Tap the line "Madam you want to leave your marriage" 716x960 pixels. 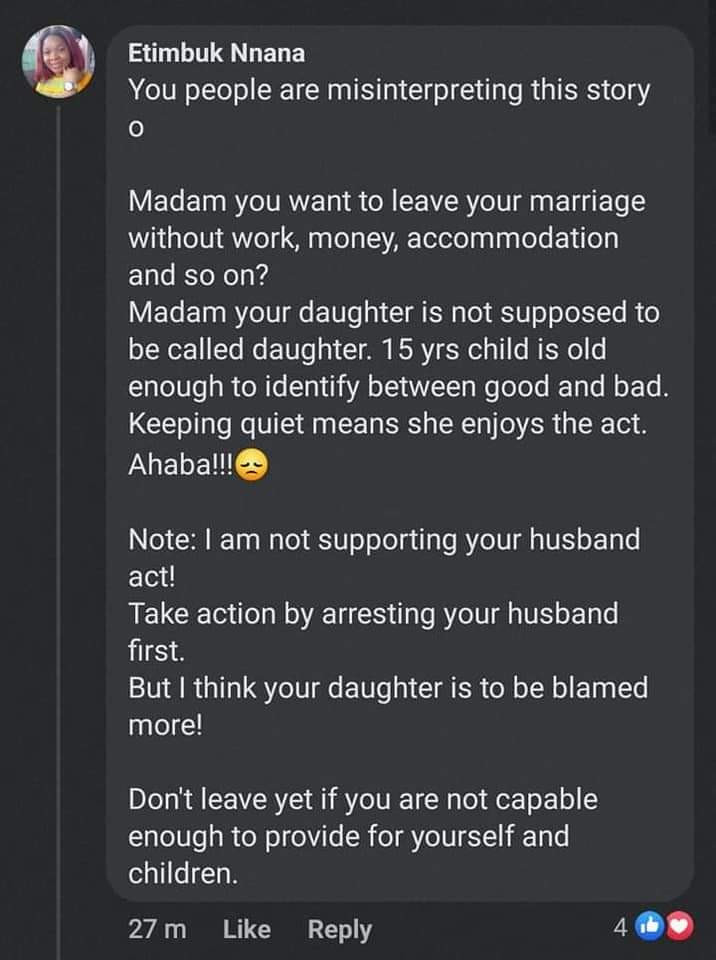(387, 202)
